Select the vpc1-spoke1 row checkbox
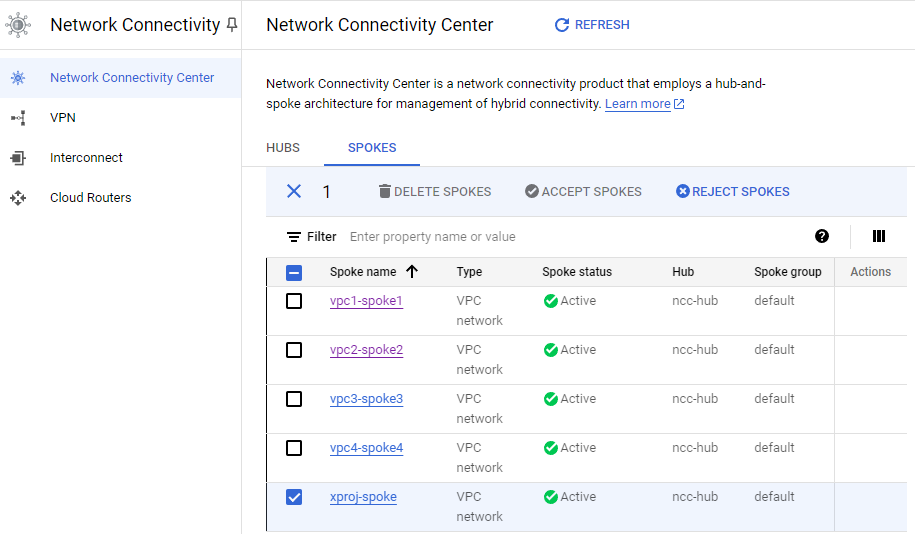915x534 pixels. [x=294, y=301]
